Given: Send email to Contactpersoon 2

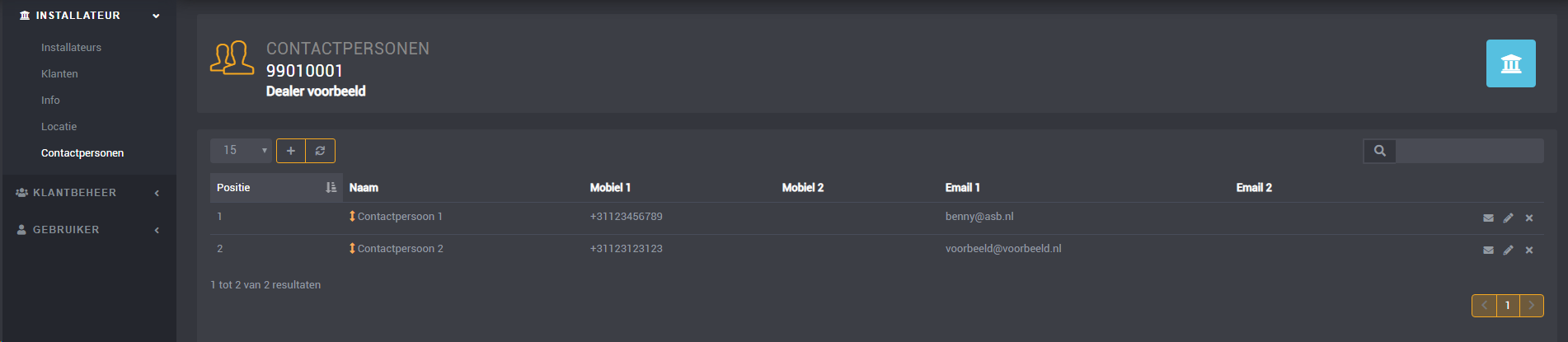Looking at the screenshot, I should coord(1488,250).
